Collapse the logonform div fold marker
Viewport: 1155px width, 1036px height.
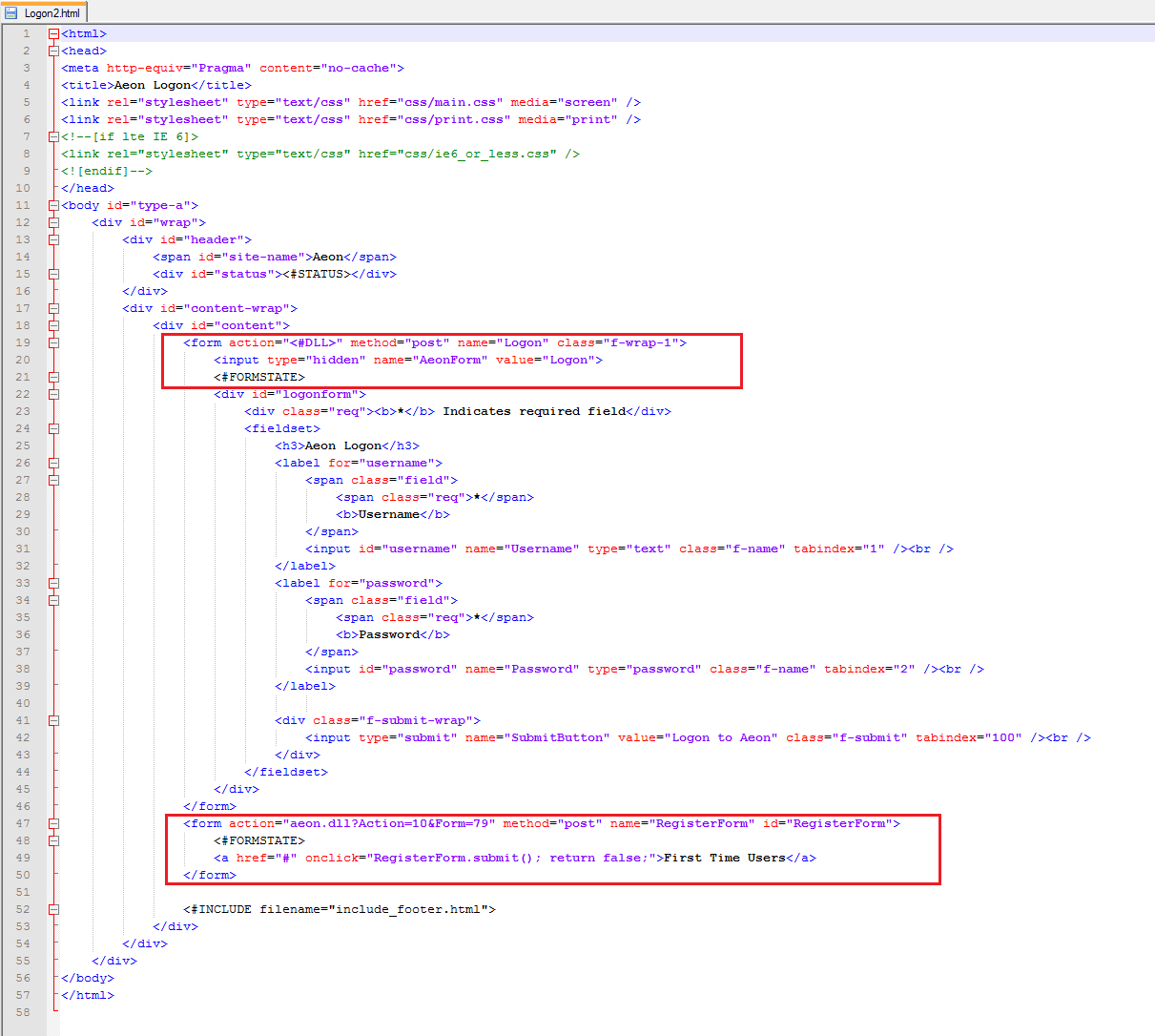point(53,394)
